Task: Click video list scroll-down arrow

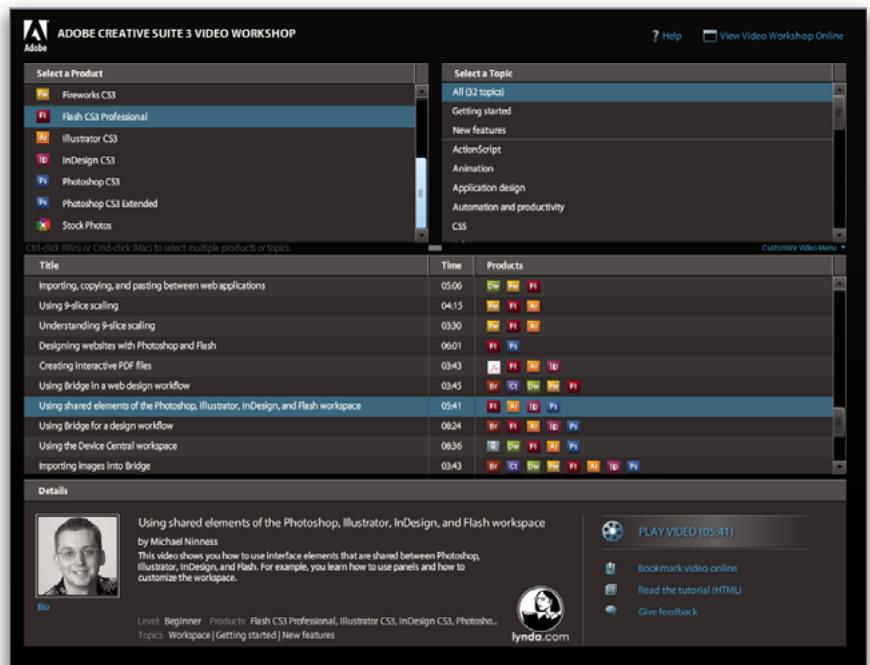Action: pos(839,467)
